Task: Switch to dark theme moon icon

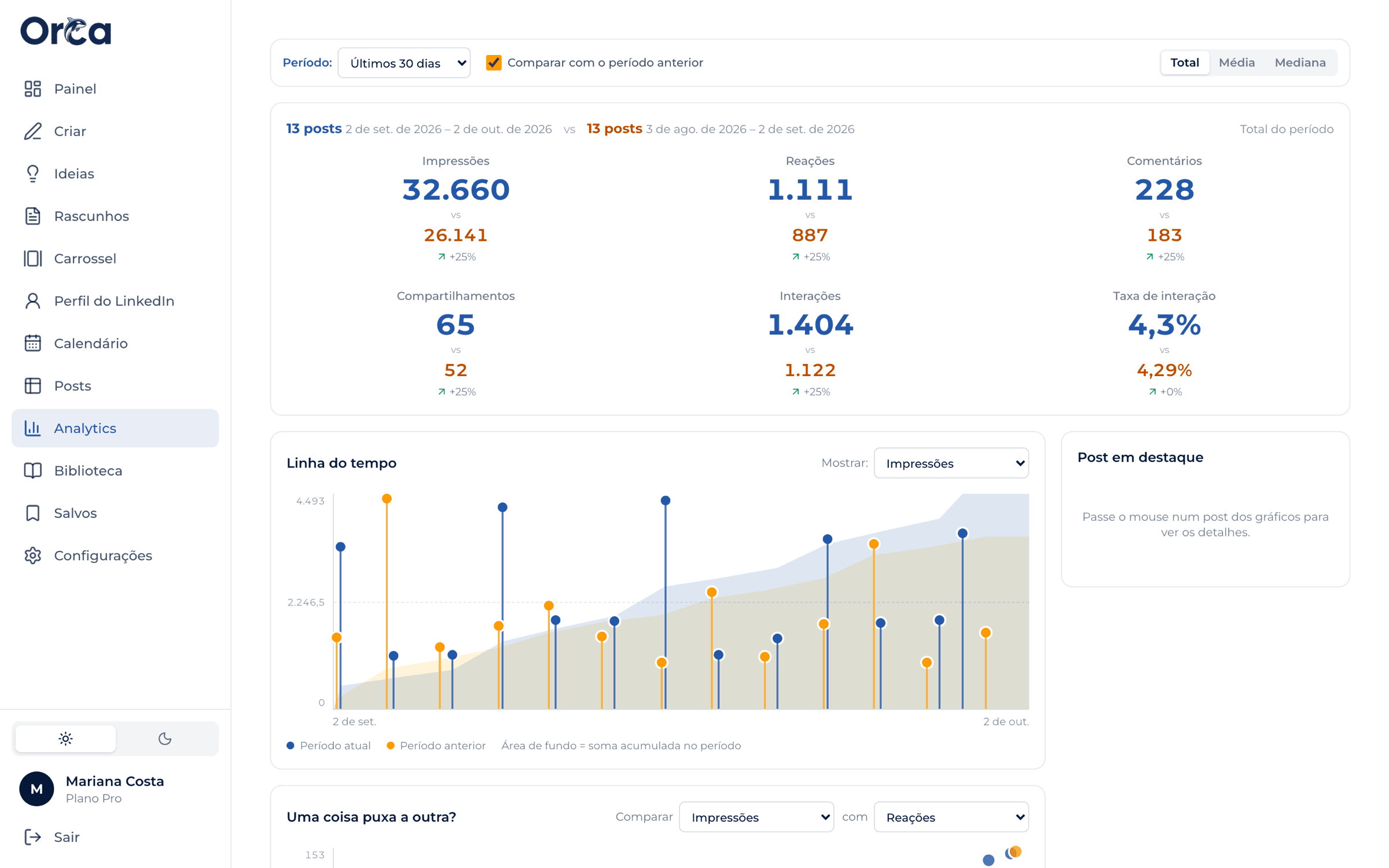Action: pyautogui.click(x=165, y=738)
